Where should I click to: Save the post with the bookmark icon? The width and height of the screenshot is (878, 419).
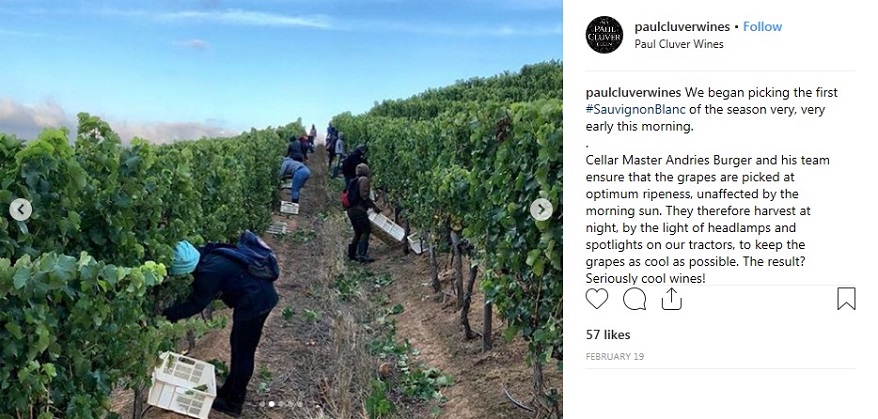846,299
